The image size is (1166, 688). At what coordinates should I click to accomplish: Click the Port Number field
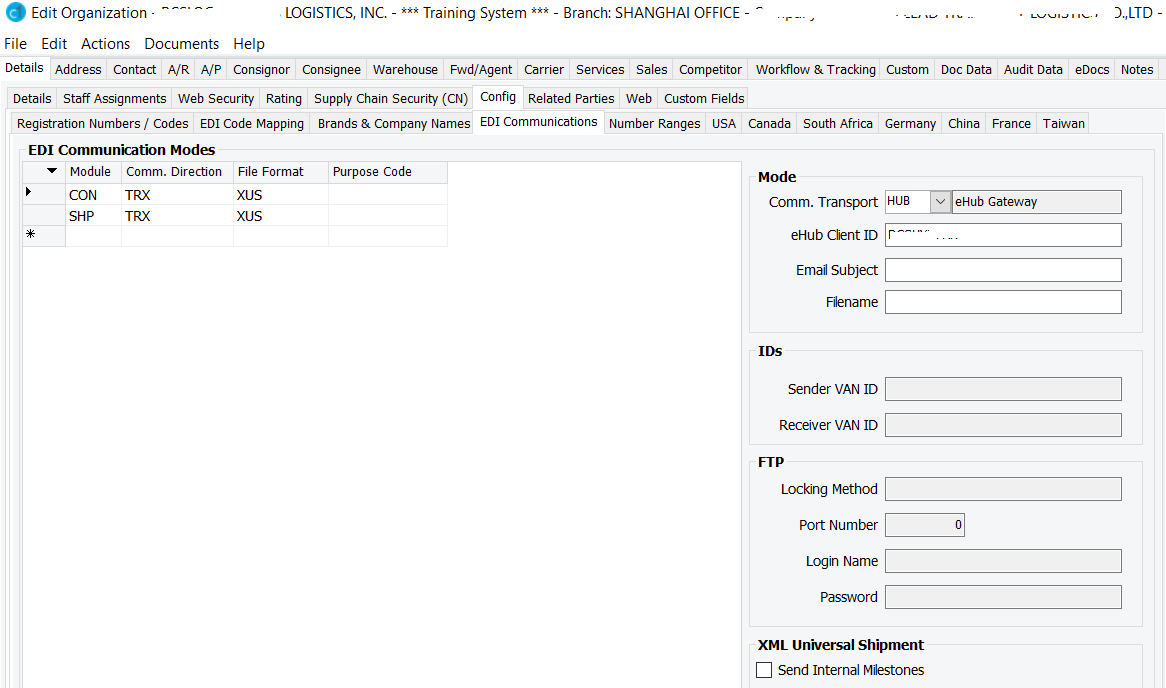(x=925, y=525)
